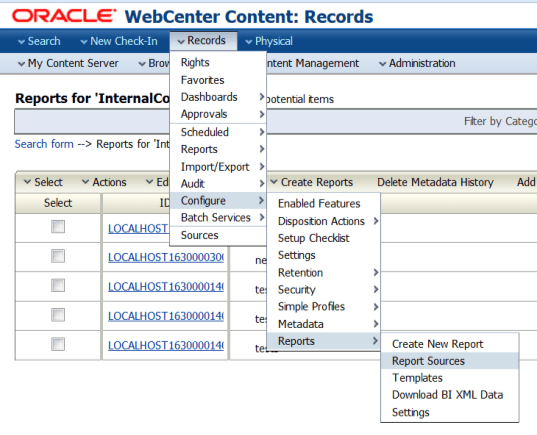The width and height of the screenshot is (537, 435).
Task: Select Rights in the Records menu
Action: point(218,62)
